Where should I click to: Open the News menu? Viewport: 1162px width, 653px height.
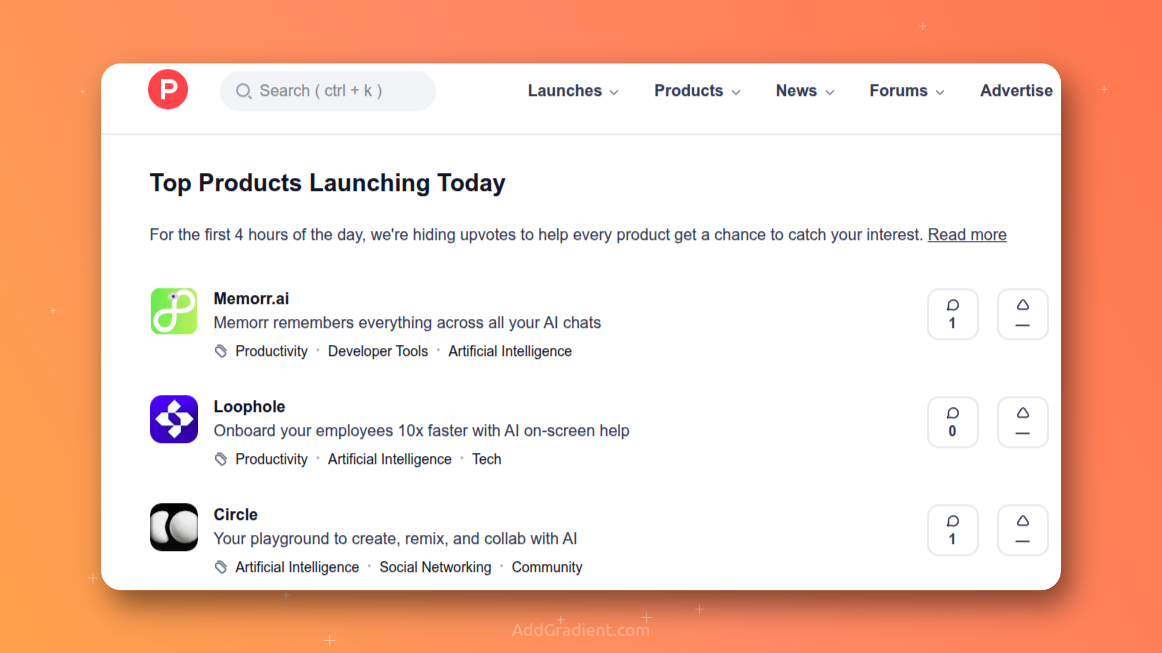point(804,91)
